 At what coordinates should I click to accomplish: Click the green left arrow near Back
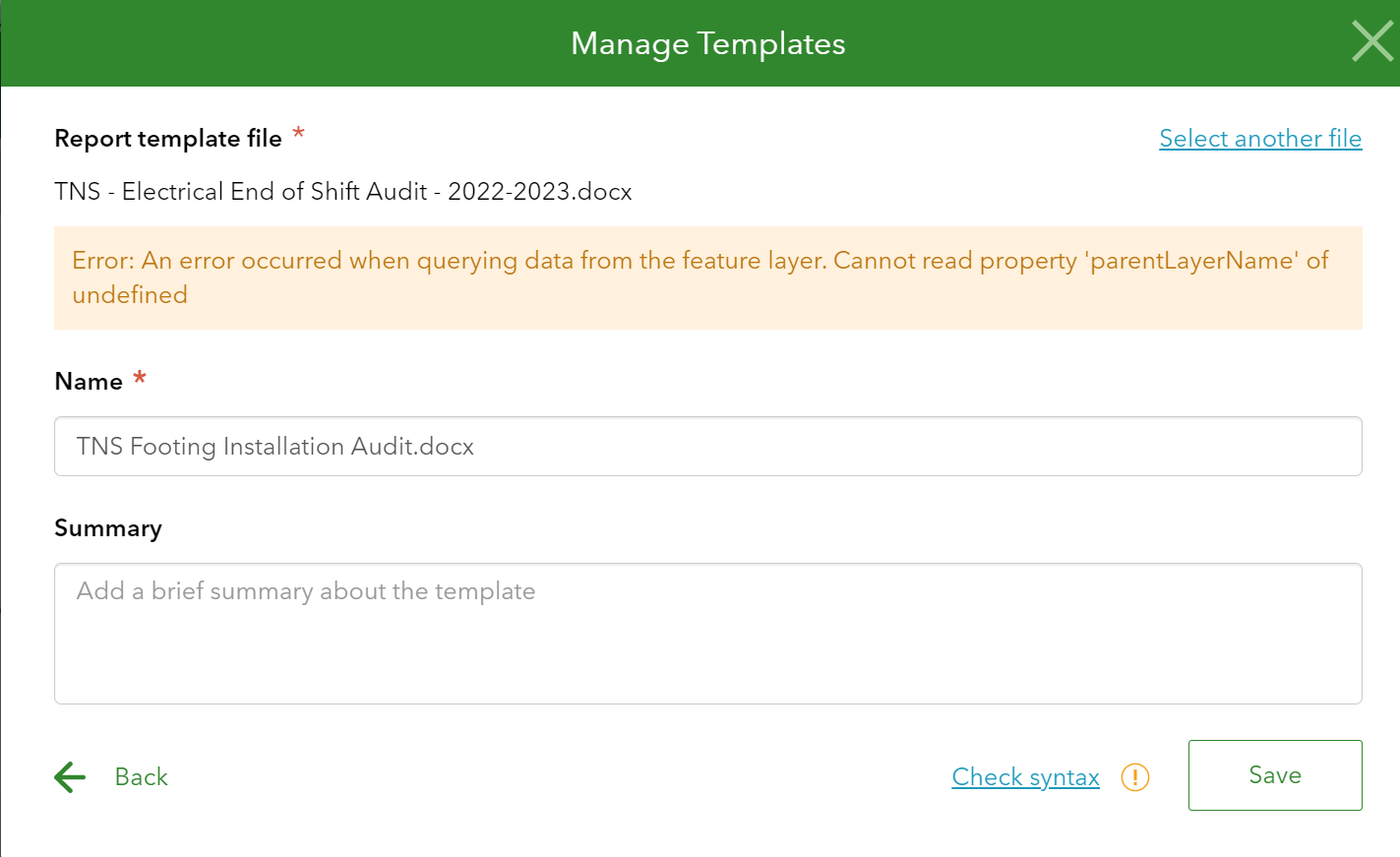coord(69,777)
